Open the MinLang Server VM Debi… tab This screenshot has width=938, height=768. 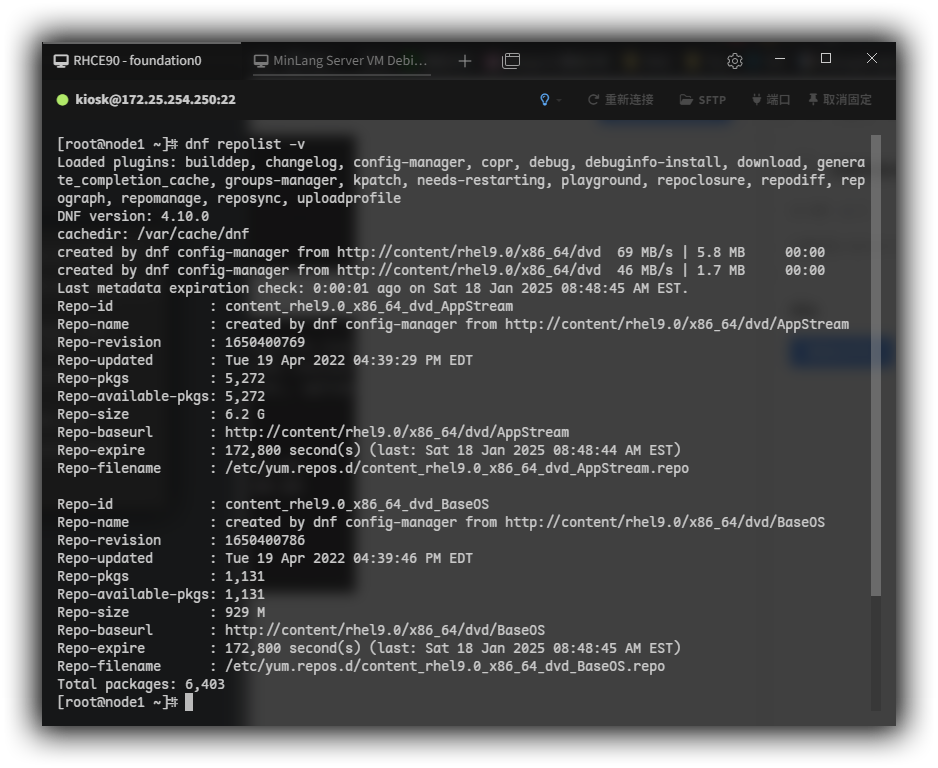pos(350,61)
